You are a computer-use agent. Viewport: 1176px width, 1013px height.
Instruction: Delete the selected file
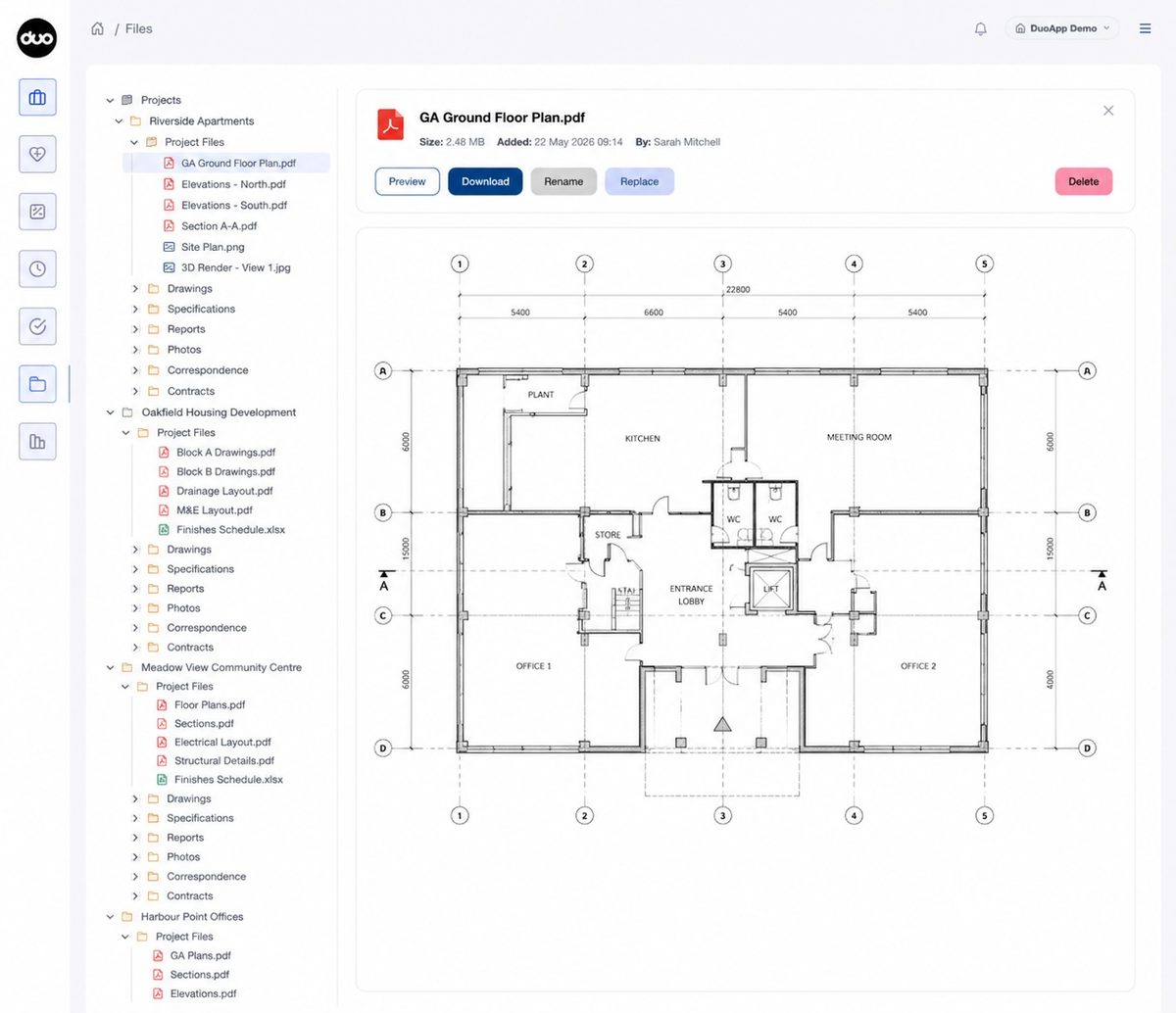(1083, 181)
